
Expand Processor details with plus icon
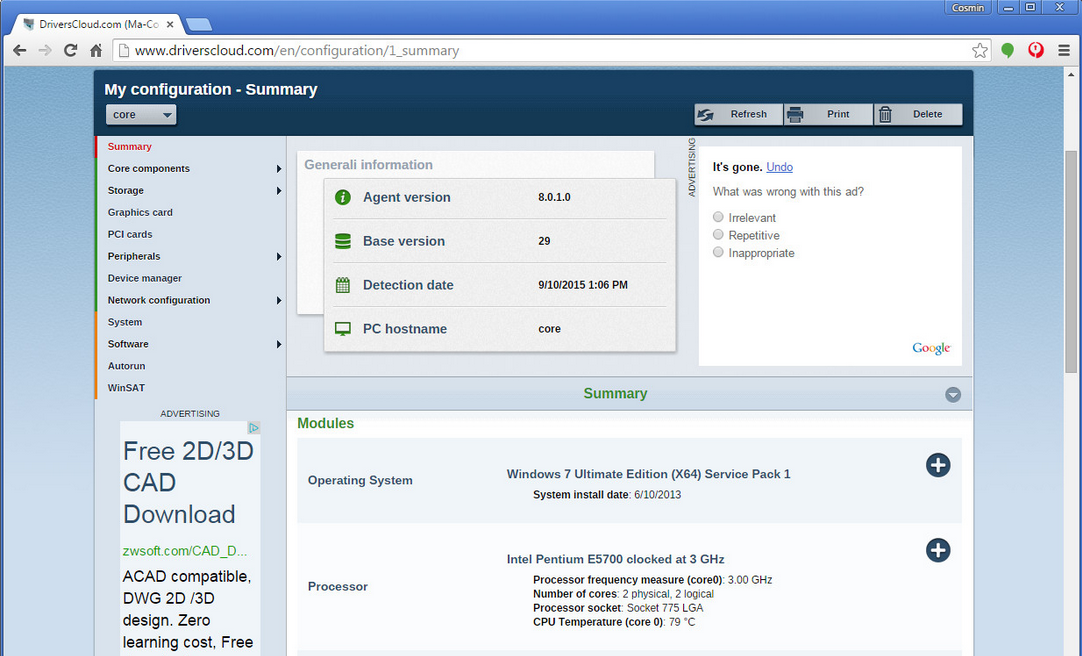coord(938,550)
